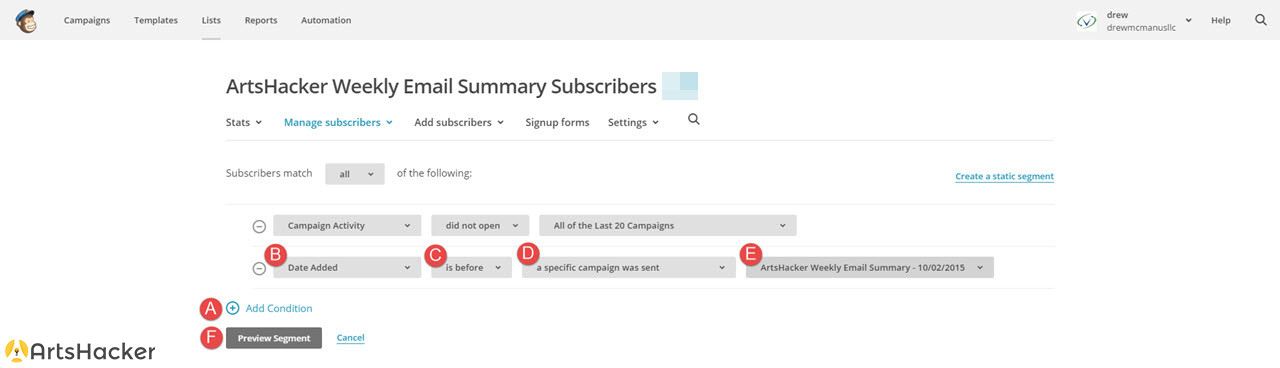Click the drew account avatar icon
This screenshot has height=368, width=1280.
tap(1087, 21)
